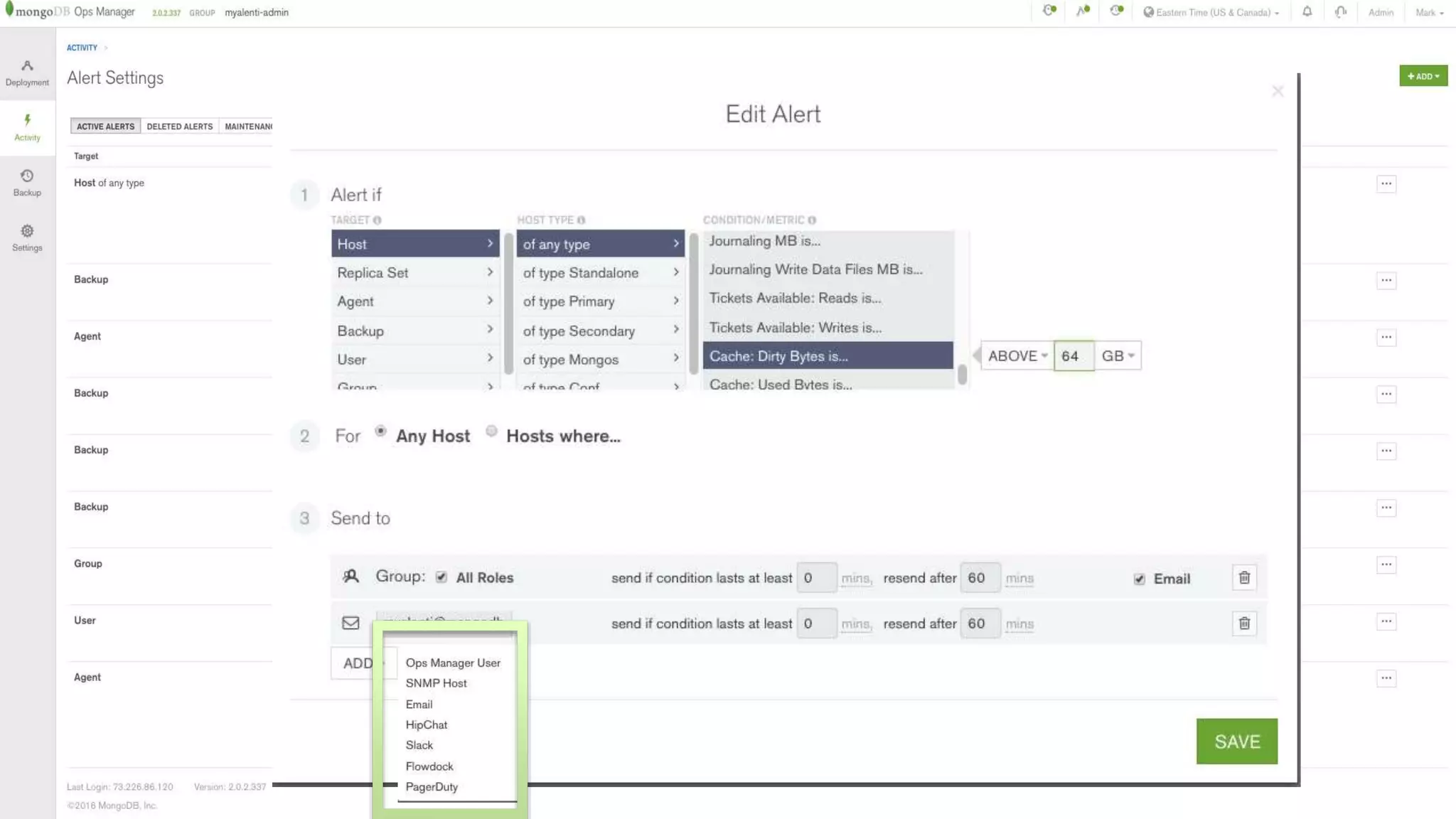The width and height of the screenshot is (1456, 819).
Task: Select the Hosts where radio button
Action: click(x=491, y=432)
